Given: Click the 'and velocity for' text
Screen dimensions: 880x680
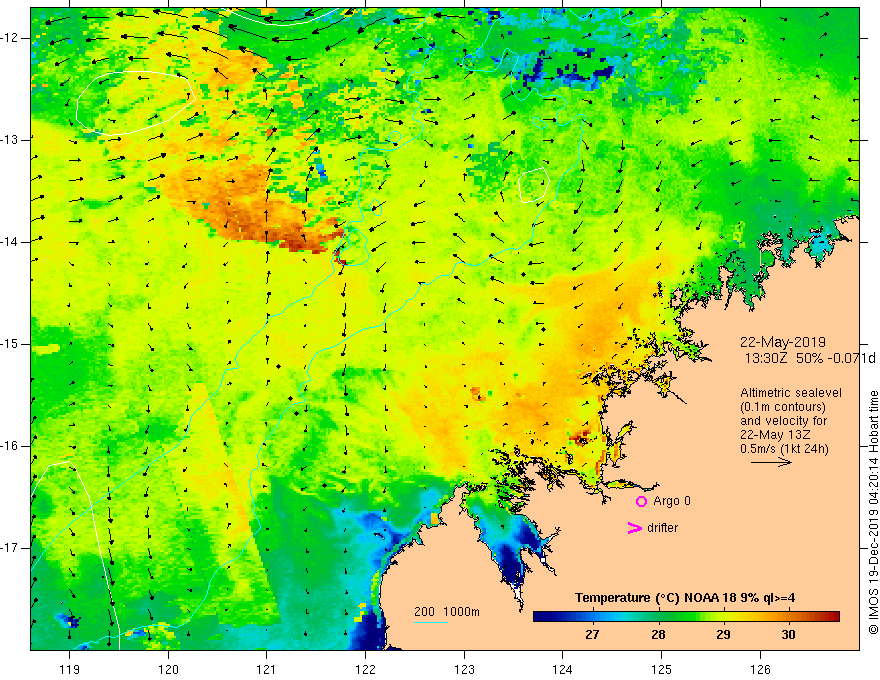Looking at the screenshot, I should pyautogui.click(x=783, y=421).
